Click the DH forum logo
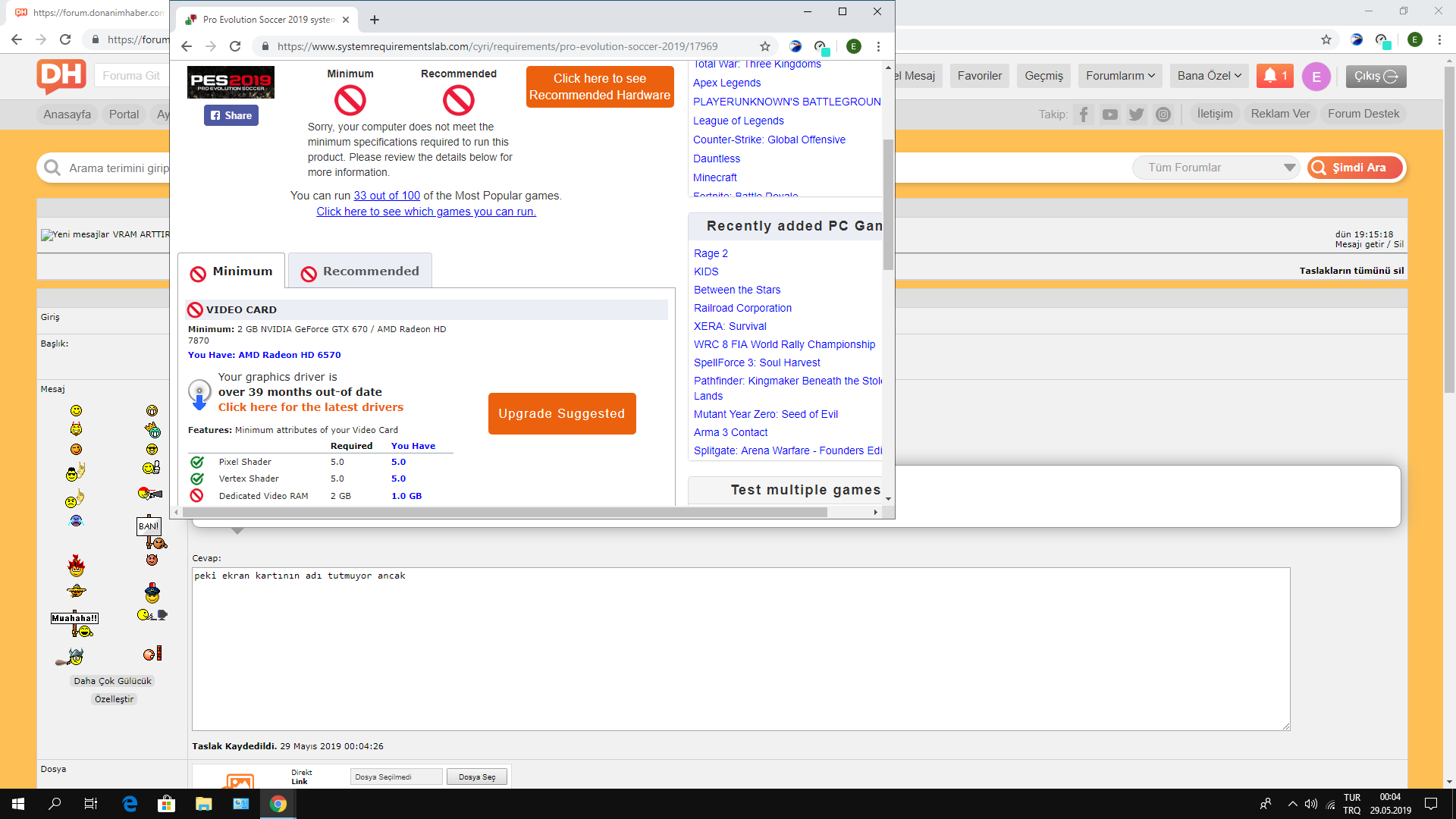This screenshot has height=819, width=1456. coord(61,76)
